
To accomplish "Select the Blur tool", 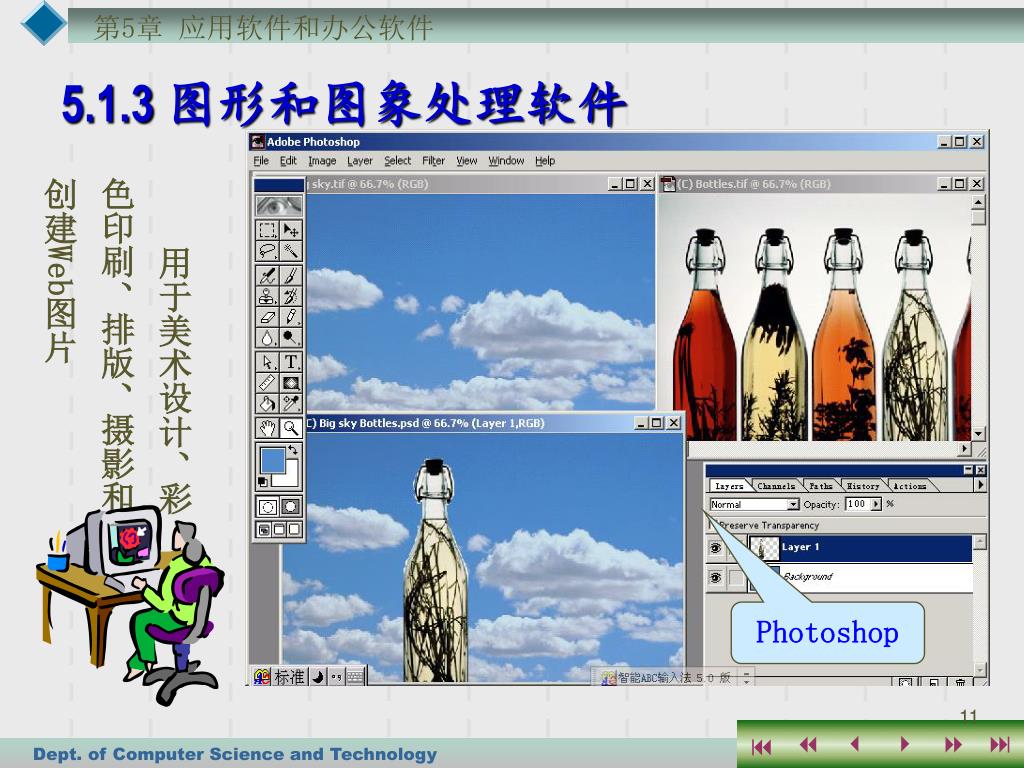I will pos(267,338).
